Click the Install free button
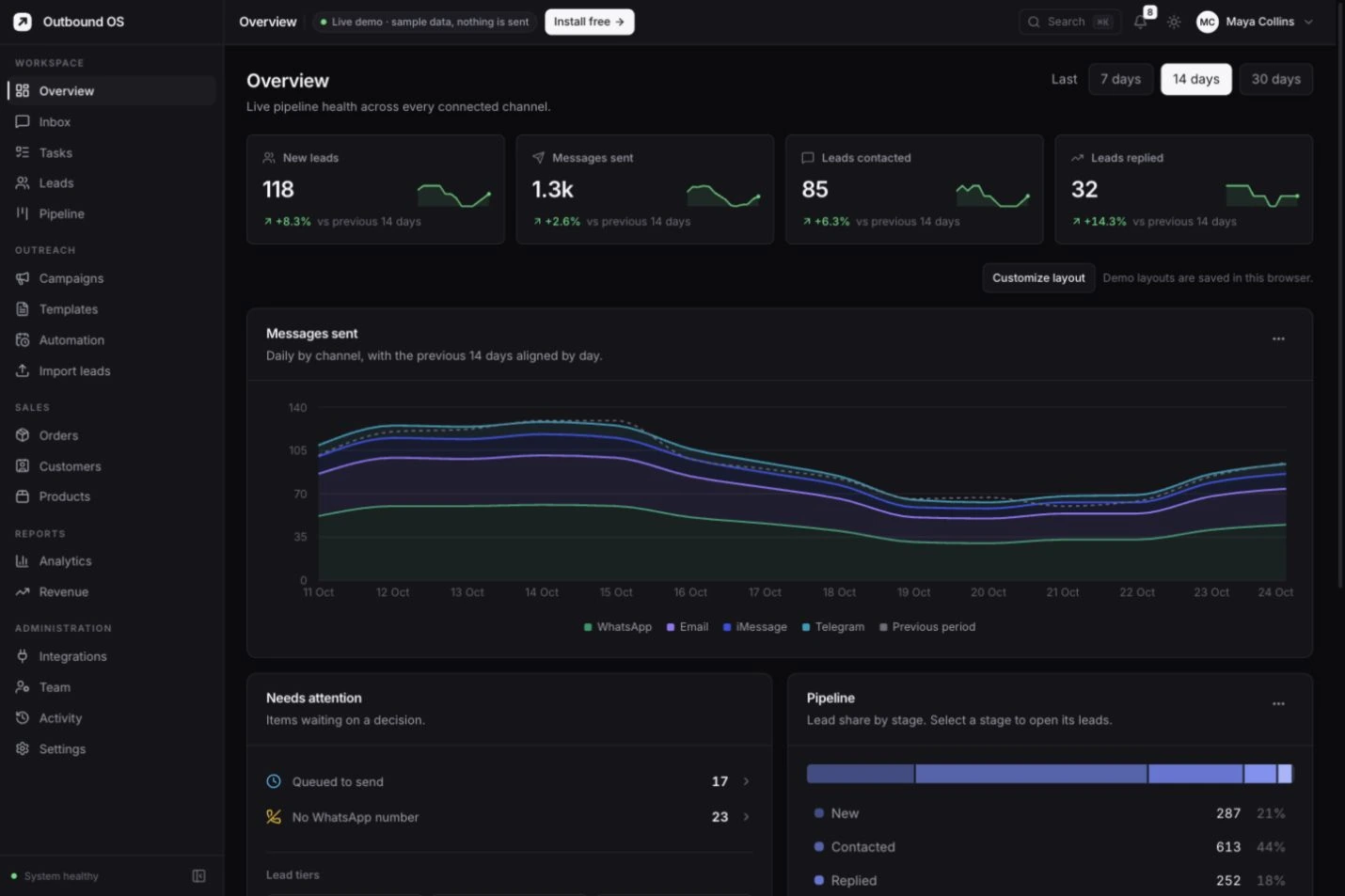 pos(589,22)
